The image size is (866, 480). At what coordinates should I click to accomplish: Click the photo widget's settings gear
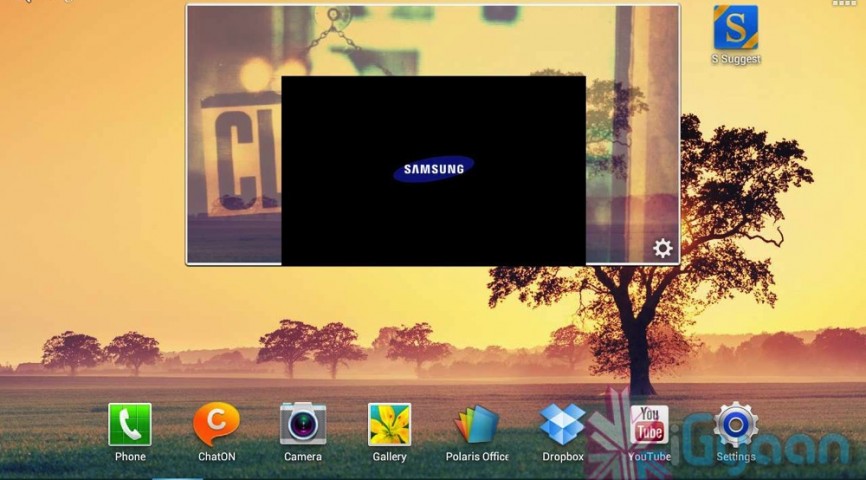point(662,248)
